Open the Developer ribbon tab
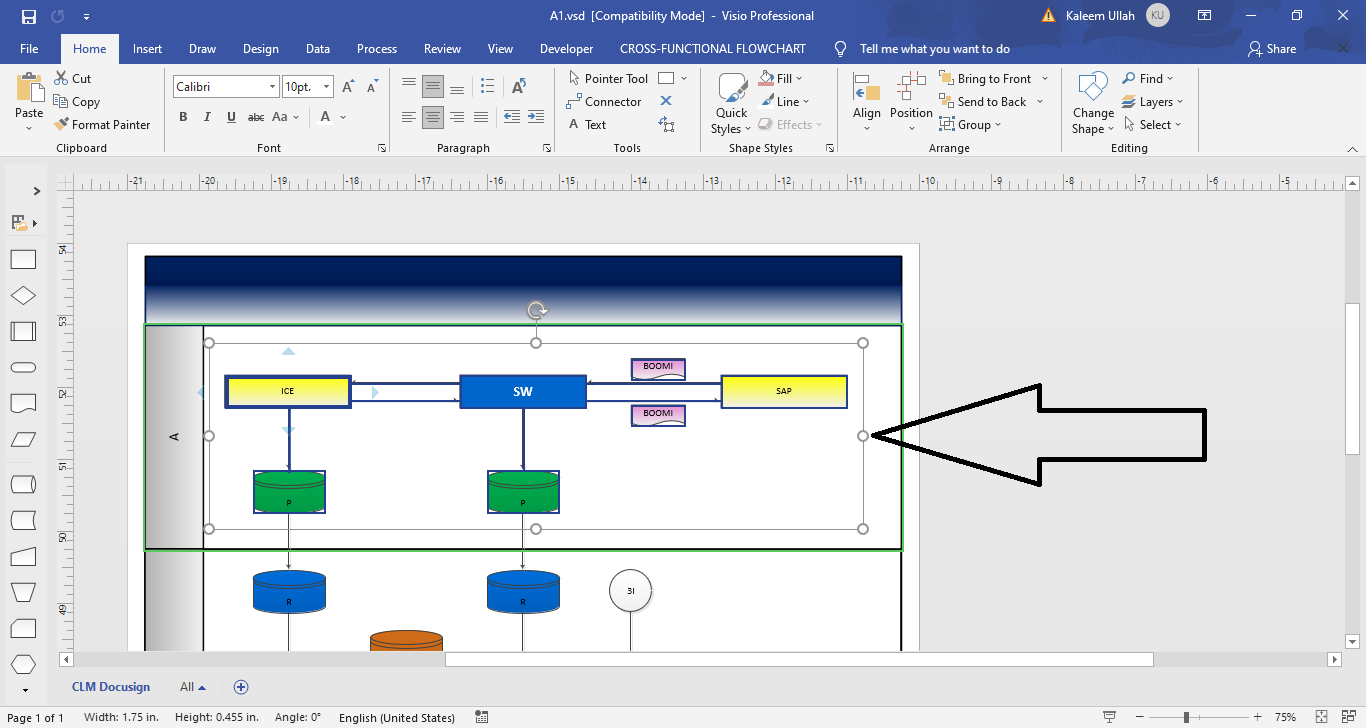This screenshot has width=1366, height=728. point(566,48)
